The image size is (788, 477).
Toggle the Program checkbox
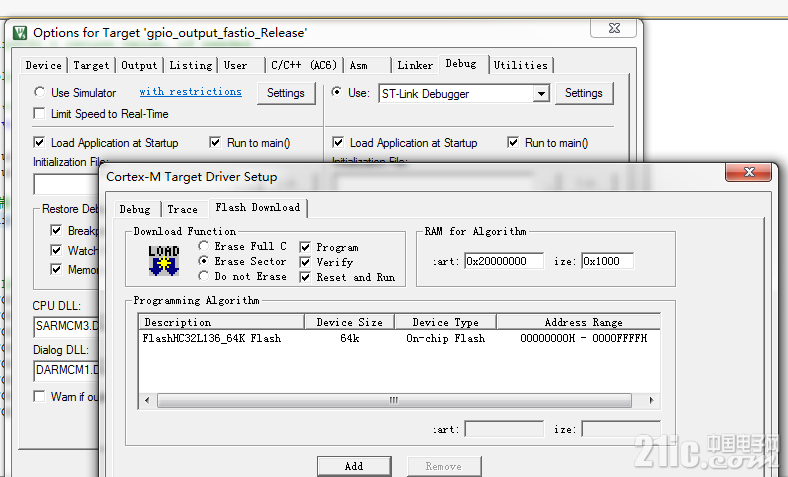pos(305,247)
